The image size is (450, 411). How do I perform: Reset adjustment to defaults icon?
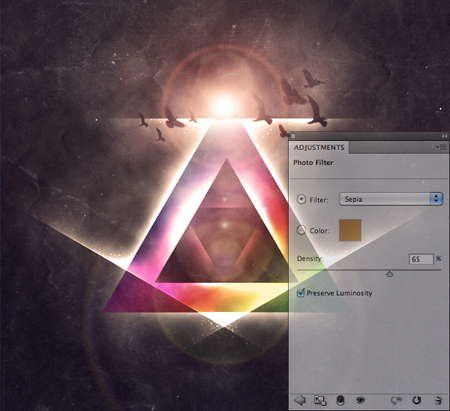(x=417, y=400)
